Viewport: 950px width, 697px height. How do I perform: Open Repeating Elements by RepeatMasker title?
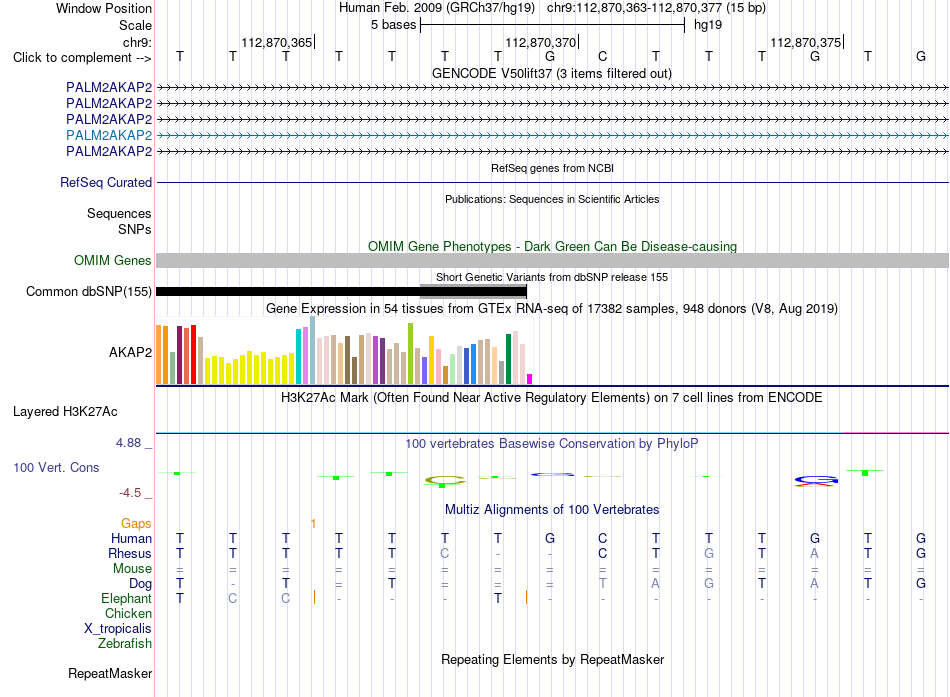coord(552,659)
